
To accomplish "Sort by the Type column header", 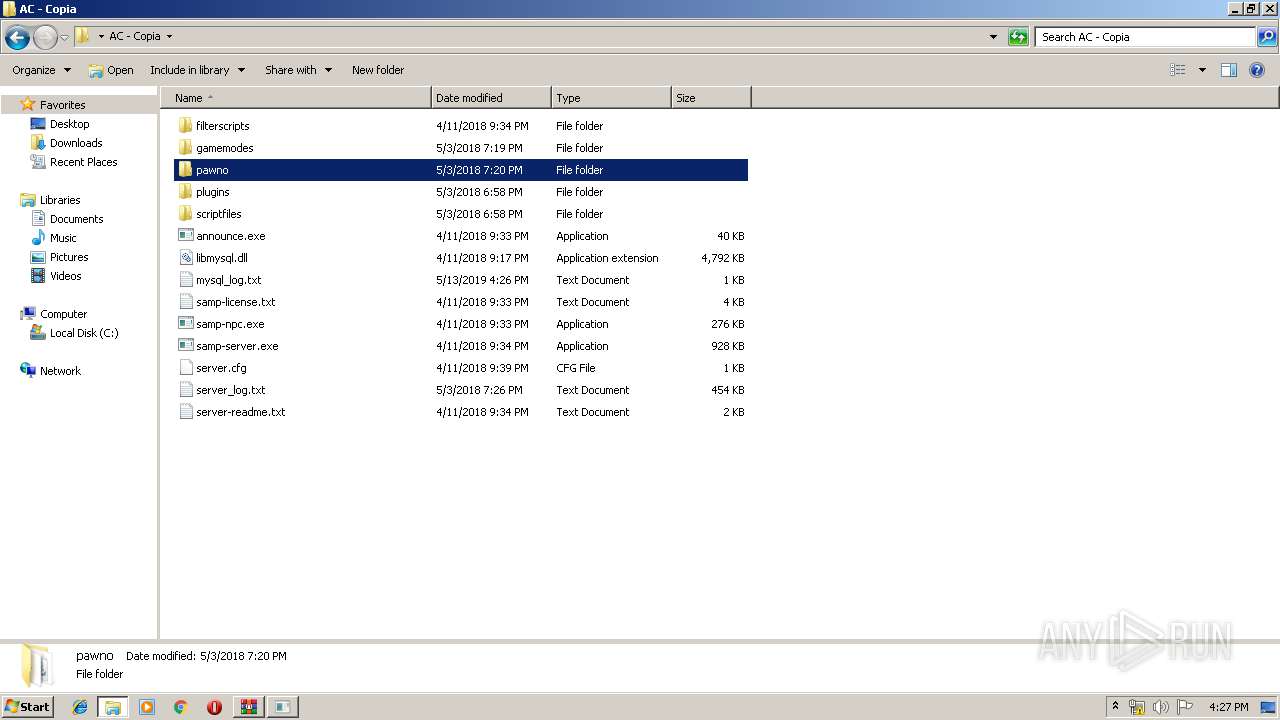I will coord(611,98).
